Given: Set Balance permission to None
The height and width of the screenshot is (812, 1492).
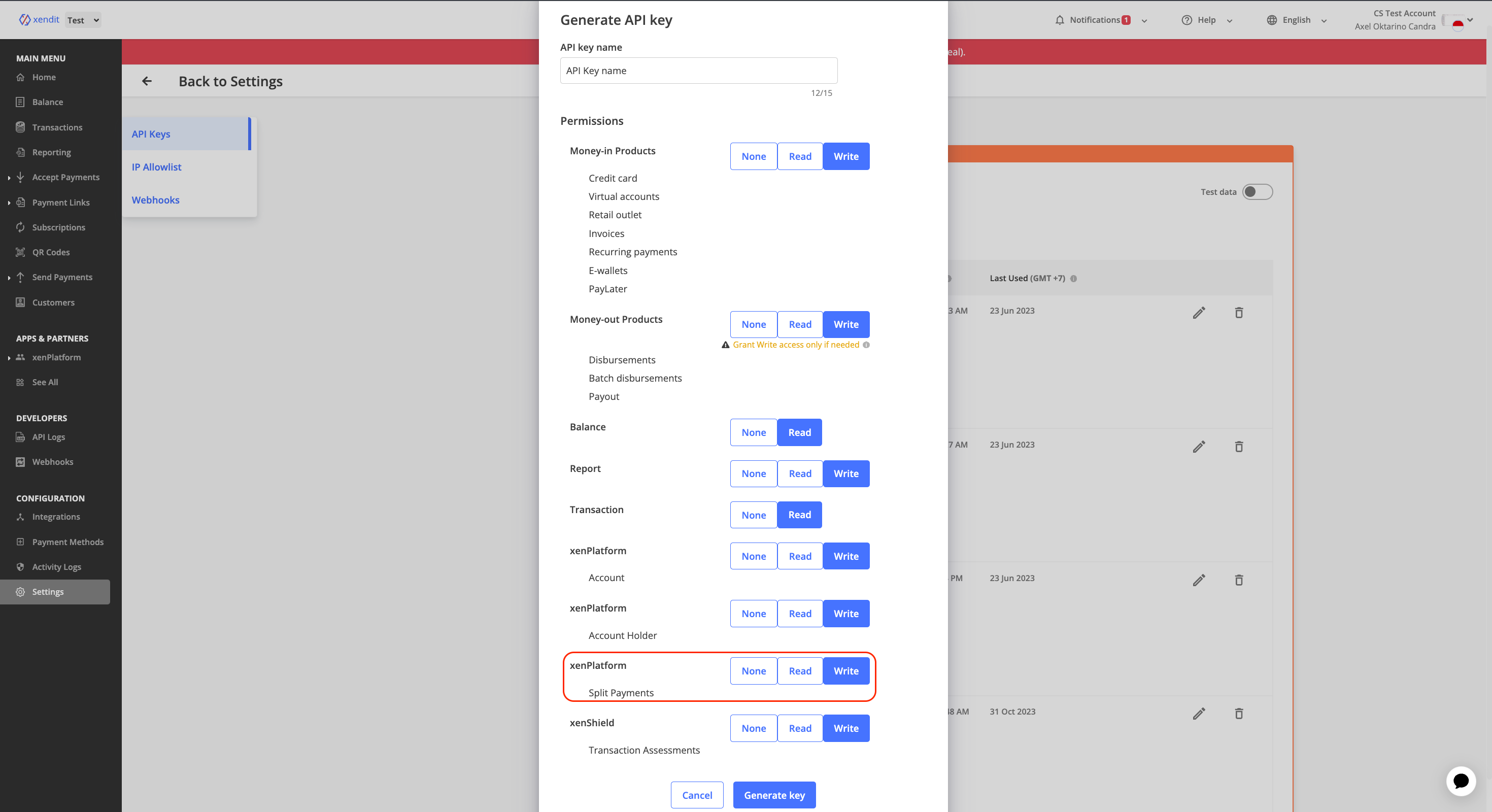Looking at the screenshot, I should pos(754,432).
